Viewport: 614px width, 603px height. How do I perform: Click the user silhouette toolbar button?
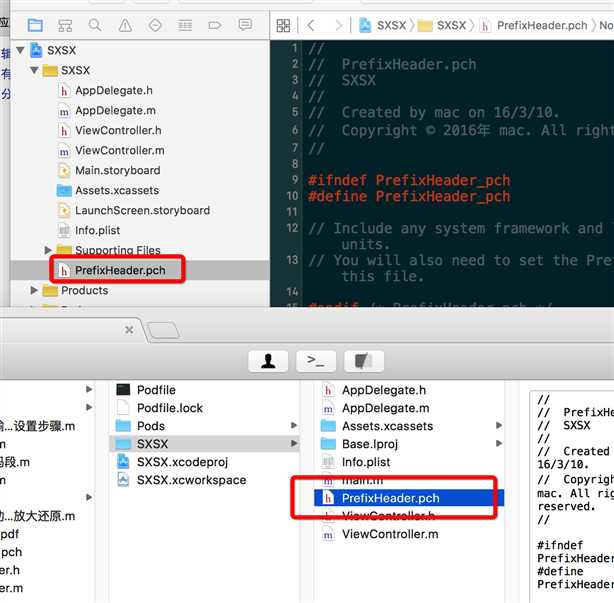pyautogui.click(x=268, y=361)
